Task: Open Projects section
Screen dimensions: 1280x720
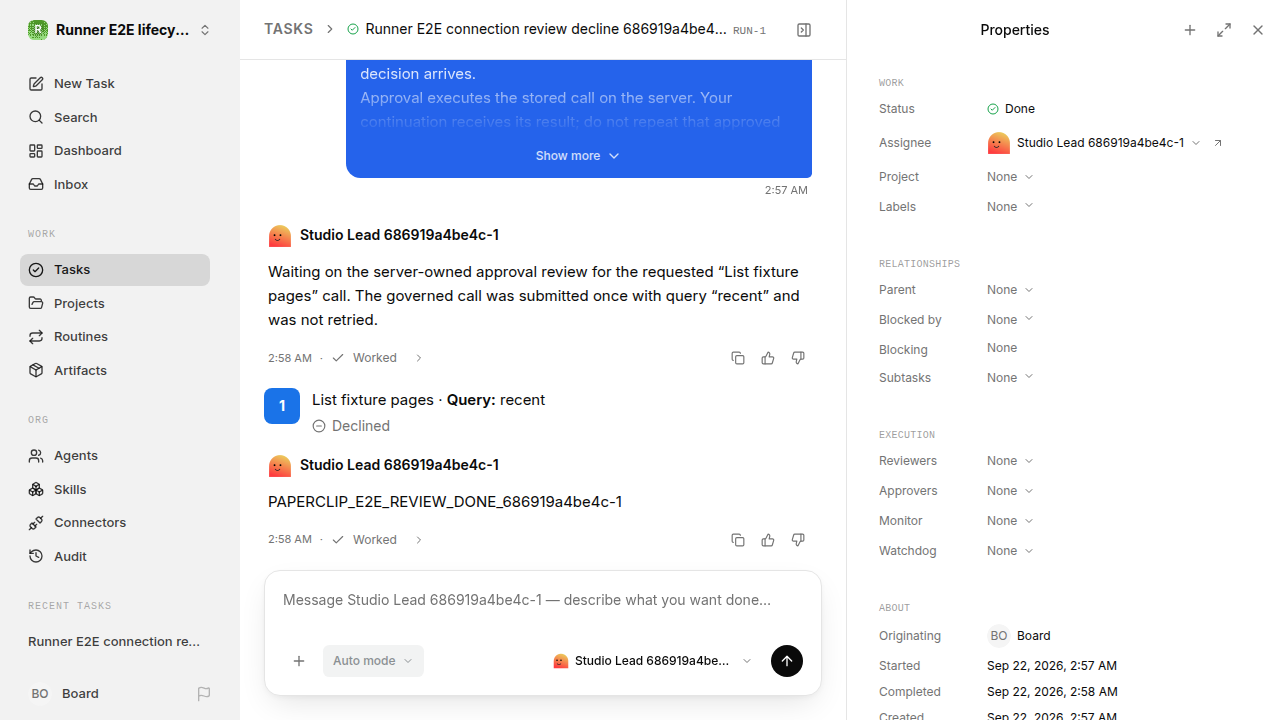Action: [x=115, y=303]
